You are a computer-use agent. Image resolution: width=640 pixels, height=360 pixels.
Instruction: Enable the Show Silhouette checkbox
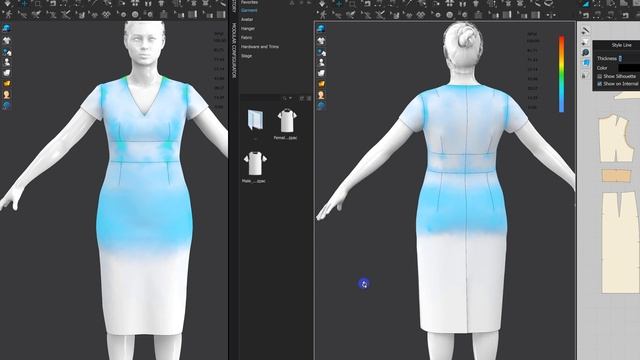pyautogui.click(x=600, y=76)
